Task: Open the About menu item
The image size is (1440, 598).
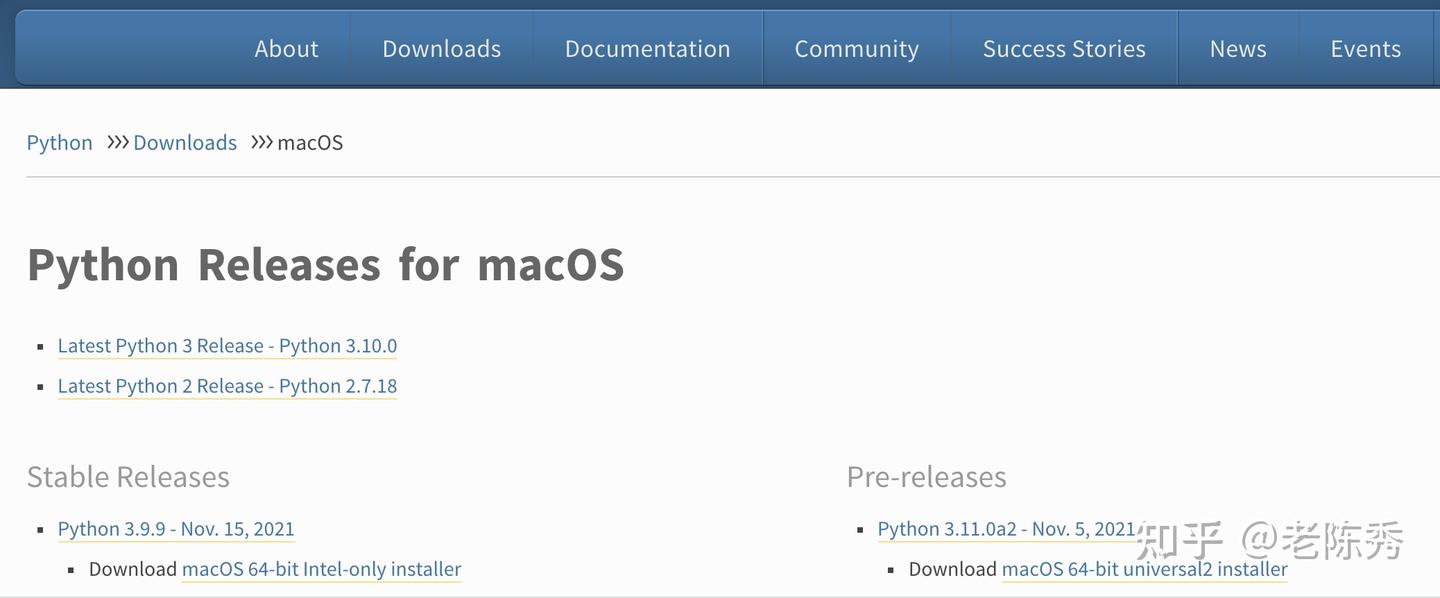Action: click(286, 47)
